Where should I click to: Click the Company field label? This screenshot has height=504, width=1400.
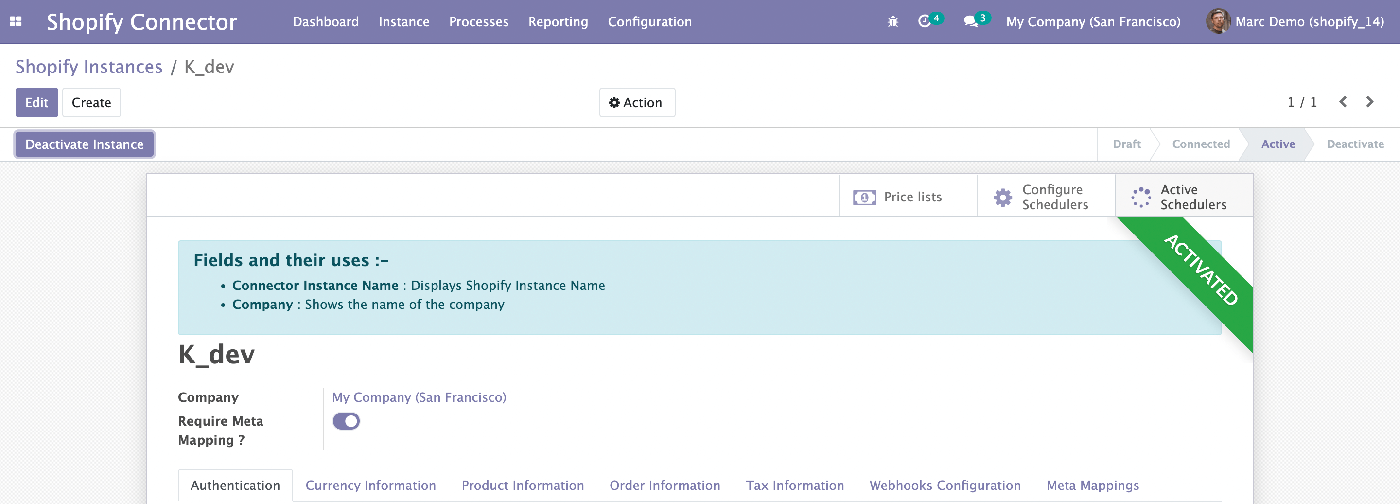coord(208,397)
